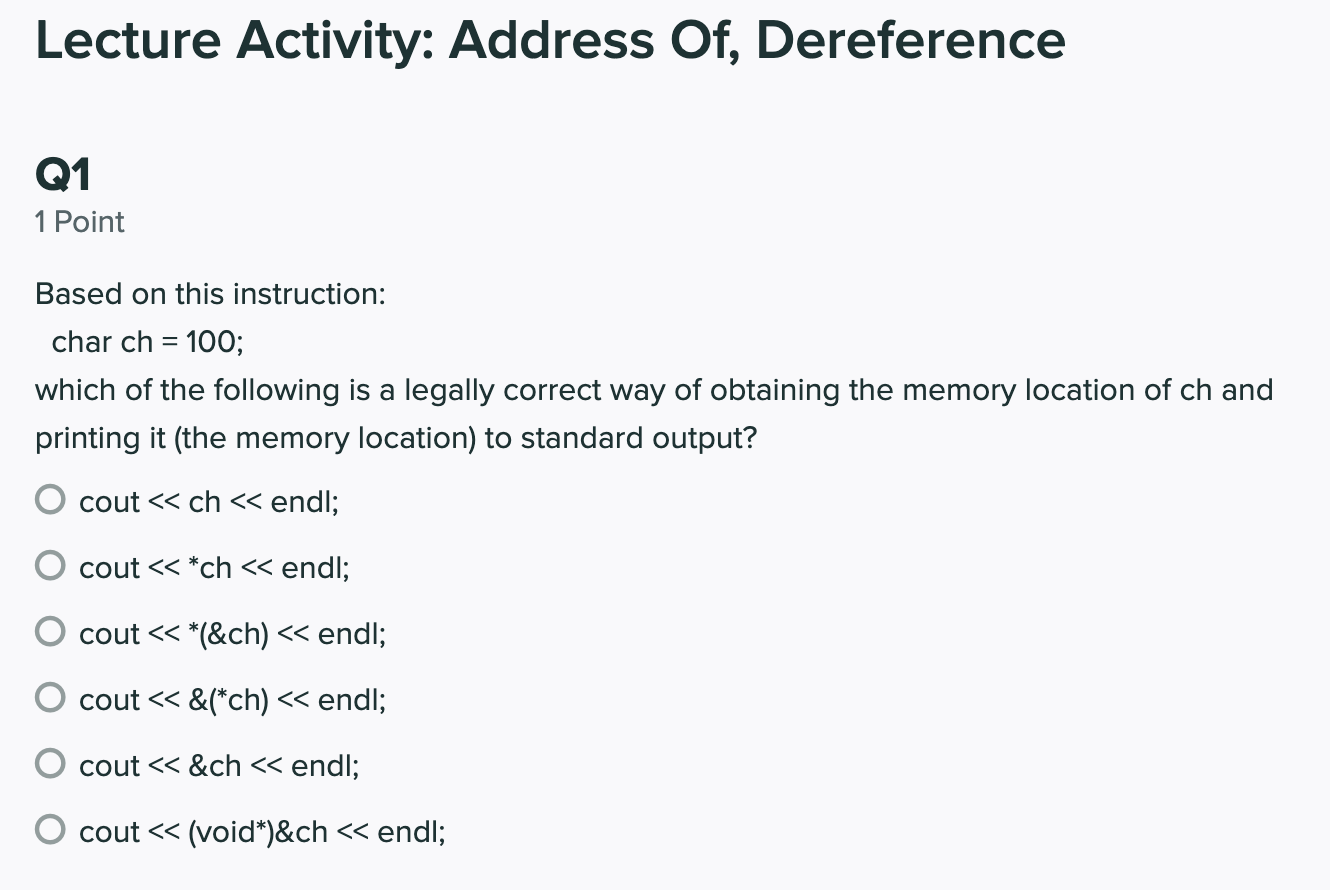Image resolution: width=1330 pixels, height=890 pixels.
Task: Select the radio button for "cout << &(*ch) << endl;"
Action: (49, 696)
